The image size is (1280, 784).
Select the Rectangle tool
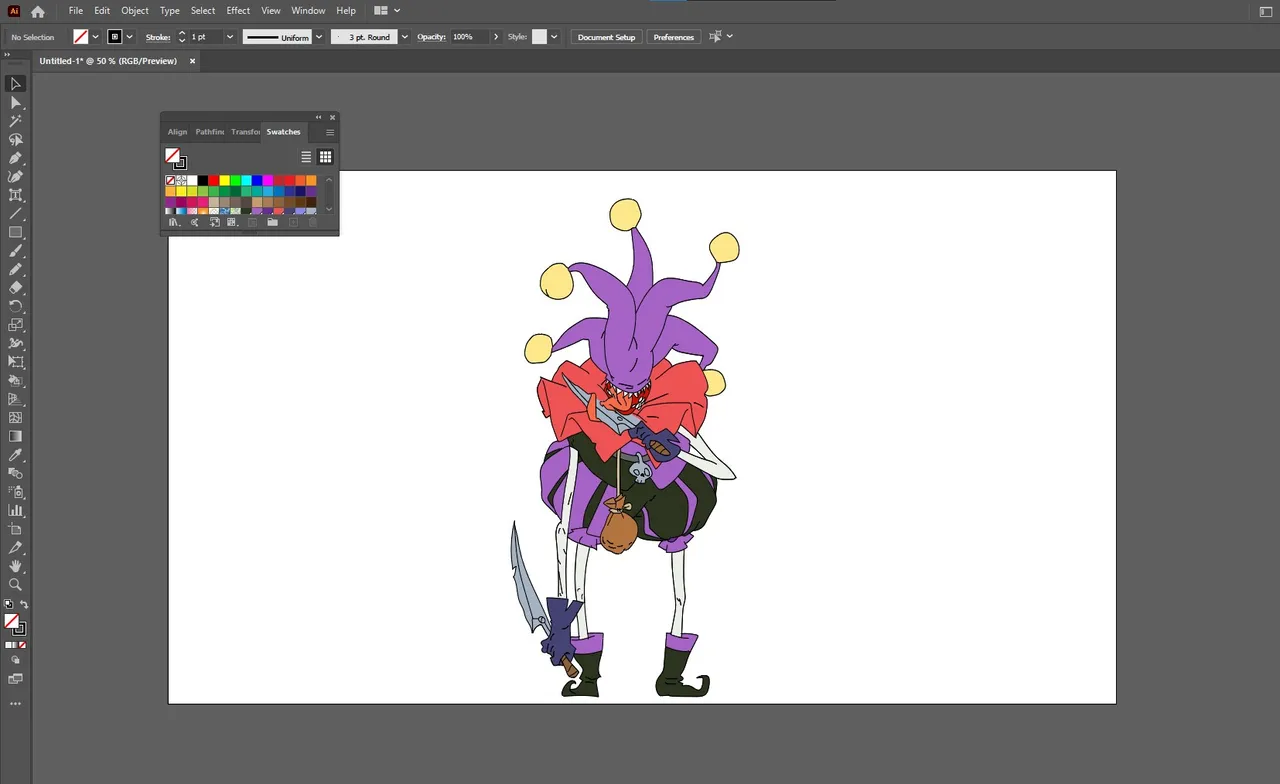(x=15, y=232)
